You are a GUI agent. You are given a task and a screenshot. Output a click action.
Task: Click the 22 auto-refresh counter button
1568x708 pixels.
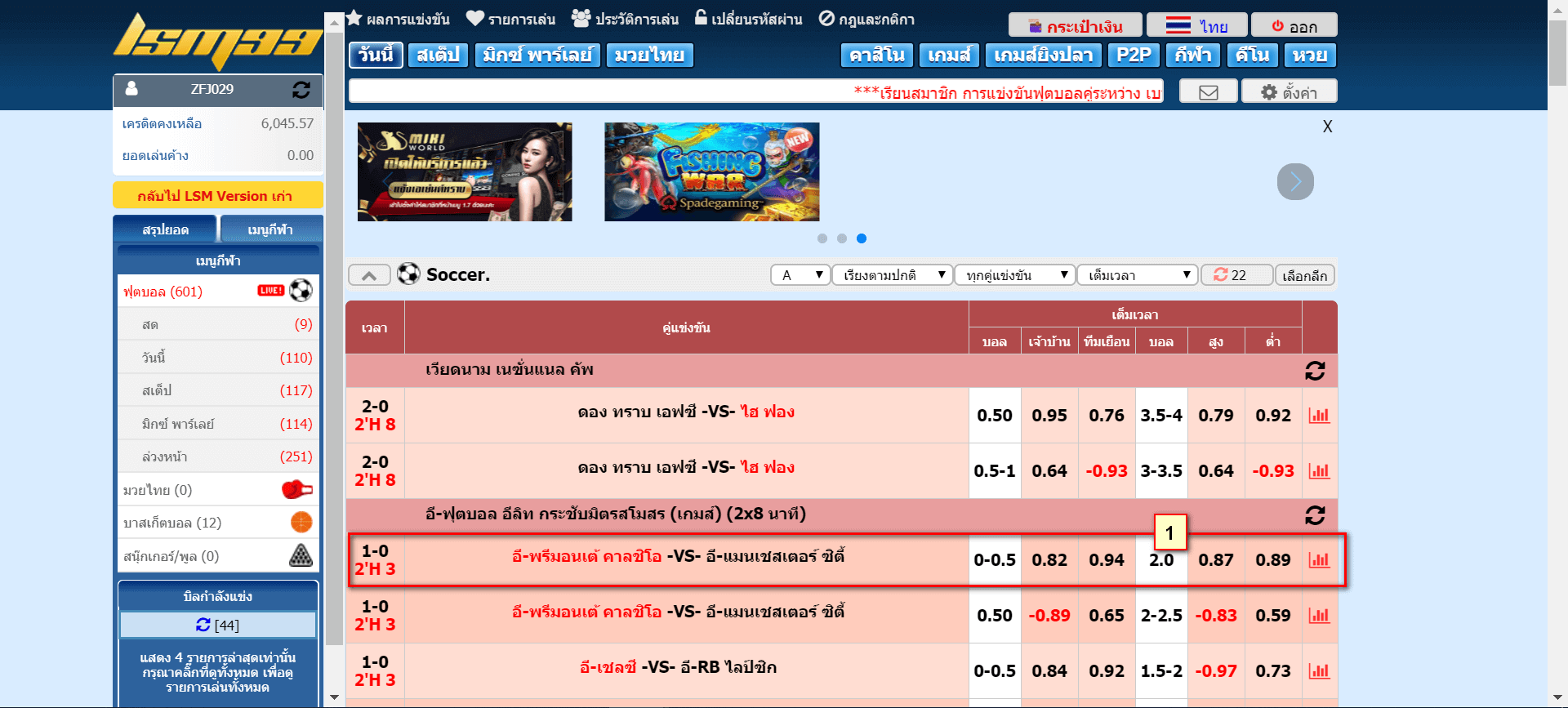(1236, 275)
